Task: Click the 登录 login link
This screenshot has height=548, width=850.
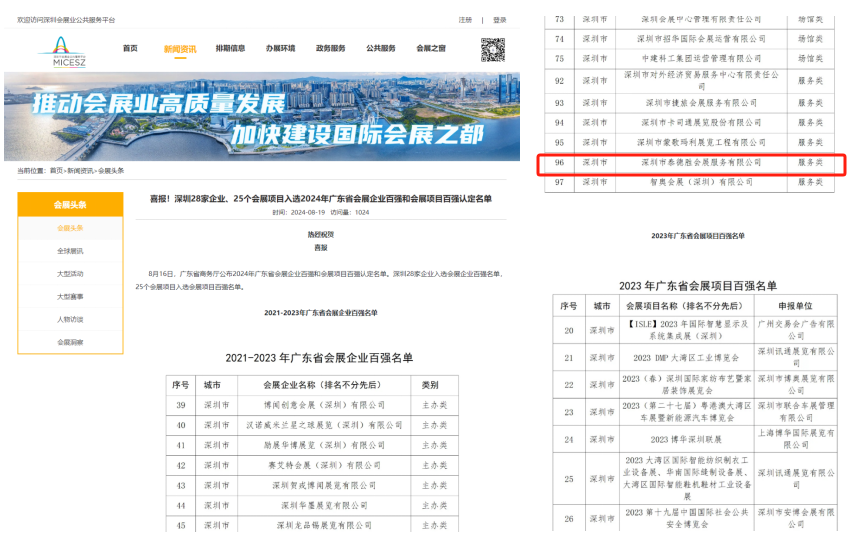Action: [x=499, y=20]
